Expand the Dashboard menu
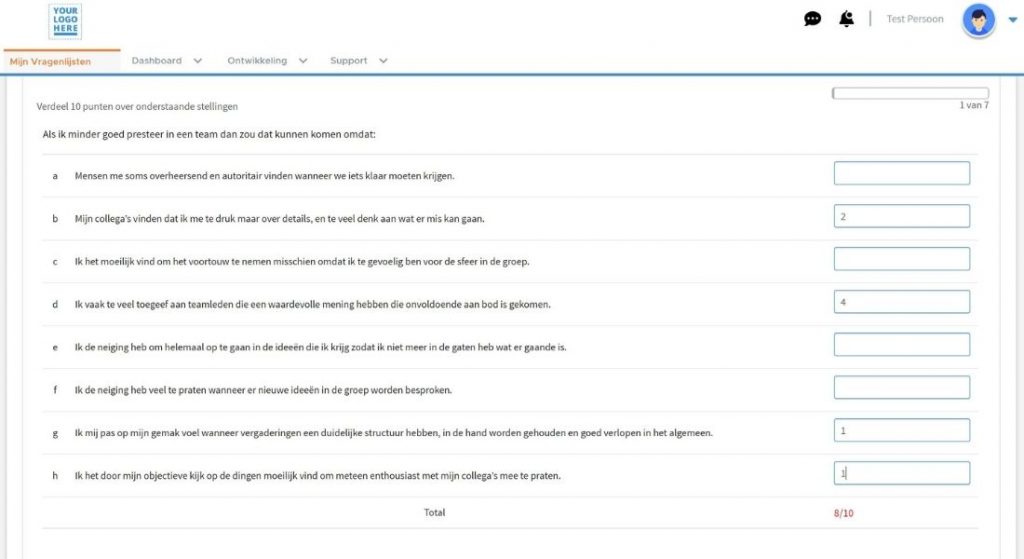The width and height of the screenshot is (1024, 559). 167,61
